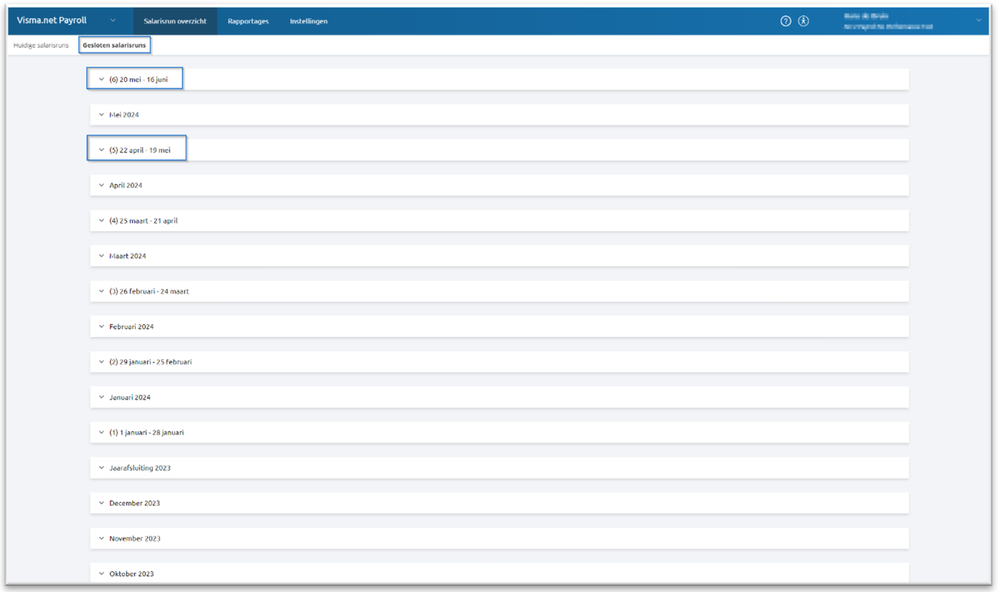This screenshot has height=592, width=999.
Task: Expand the chevron beside Oktober 2023
Action: [101, 574]
